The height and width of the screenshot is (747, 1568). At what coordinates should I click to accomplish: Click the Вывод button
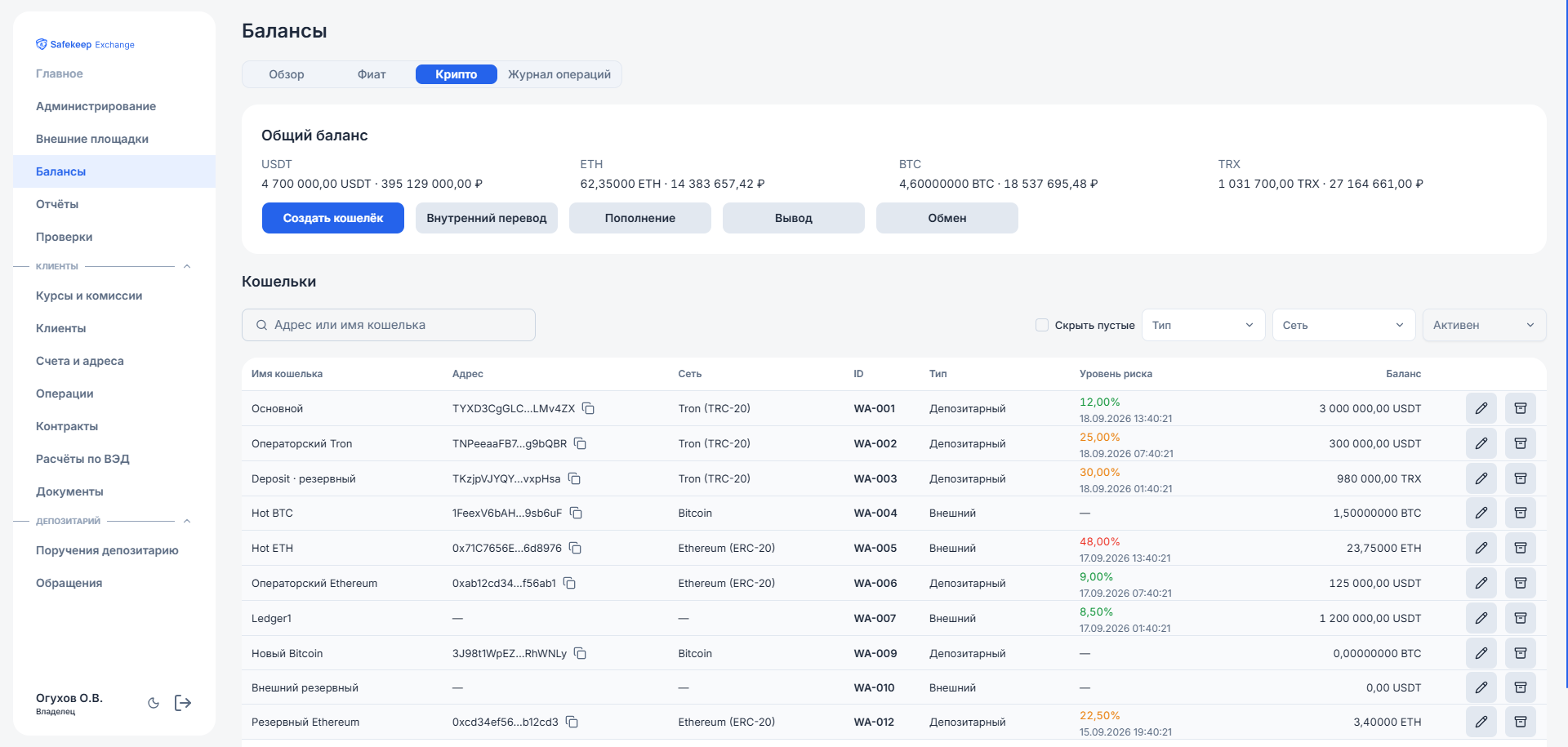(794, 218)
